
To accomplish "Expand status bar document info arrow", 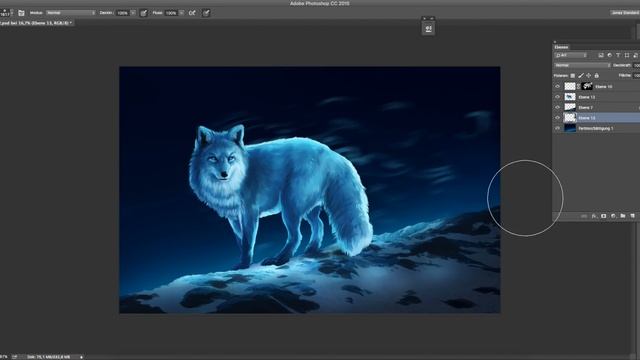I will pos(81,357).
